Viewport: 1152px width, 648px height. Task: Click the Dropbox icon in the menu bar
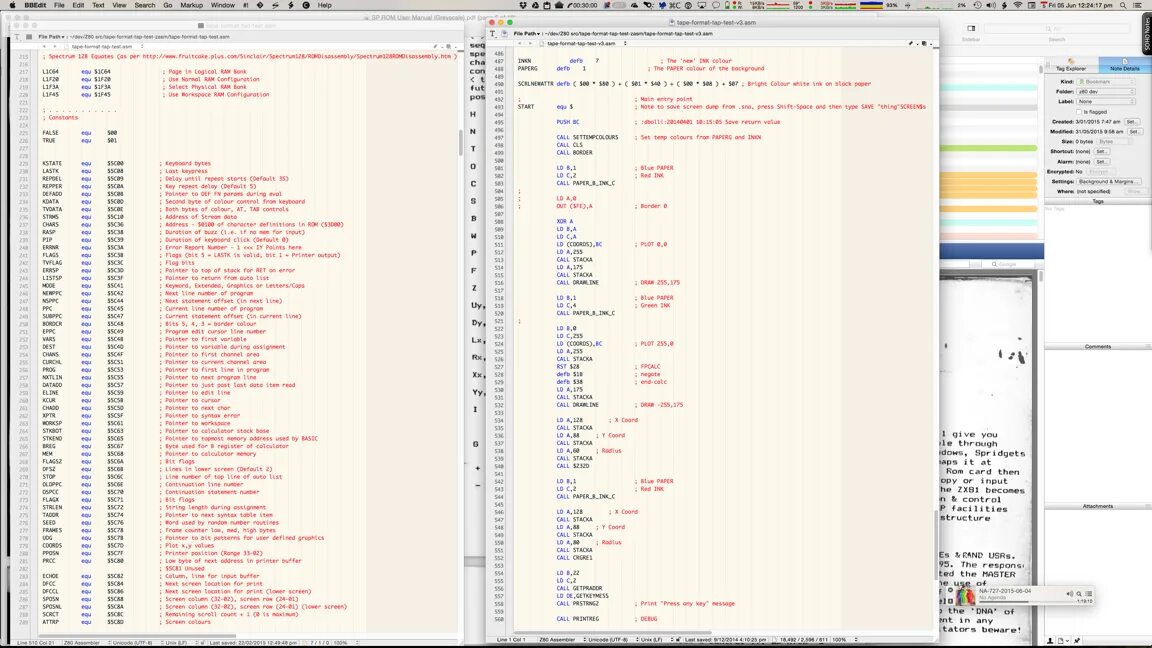tap(522, 5)
